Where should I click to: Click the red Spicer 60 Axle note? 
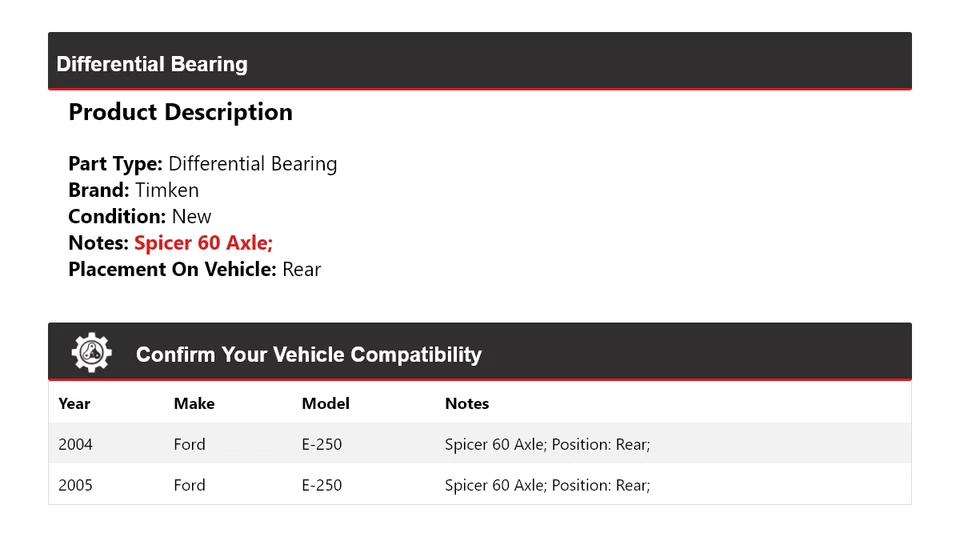[203, 243]
